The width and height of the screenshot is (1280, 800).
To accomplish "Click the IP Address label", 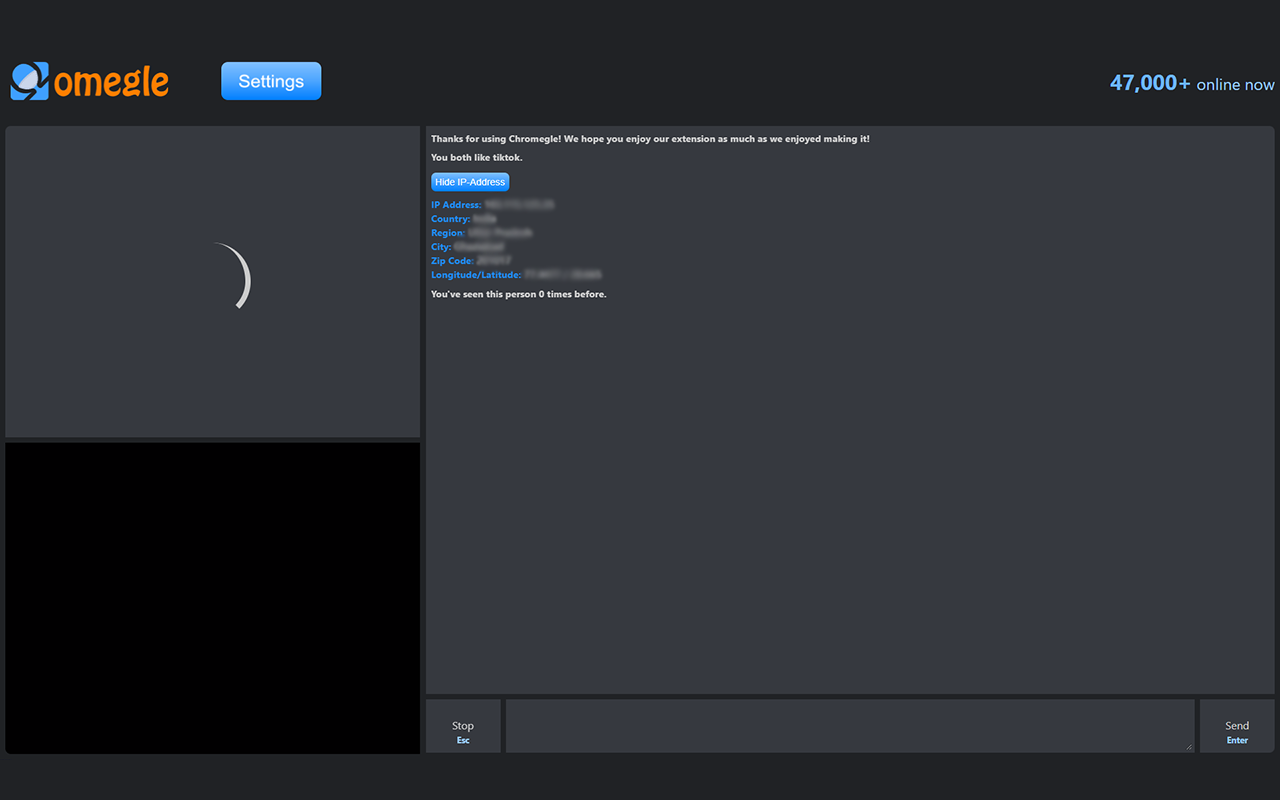I will coord(456,205).
